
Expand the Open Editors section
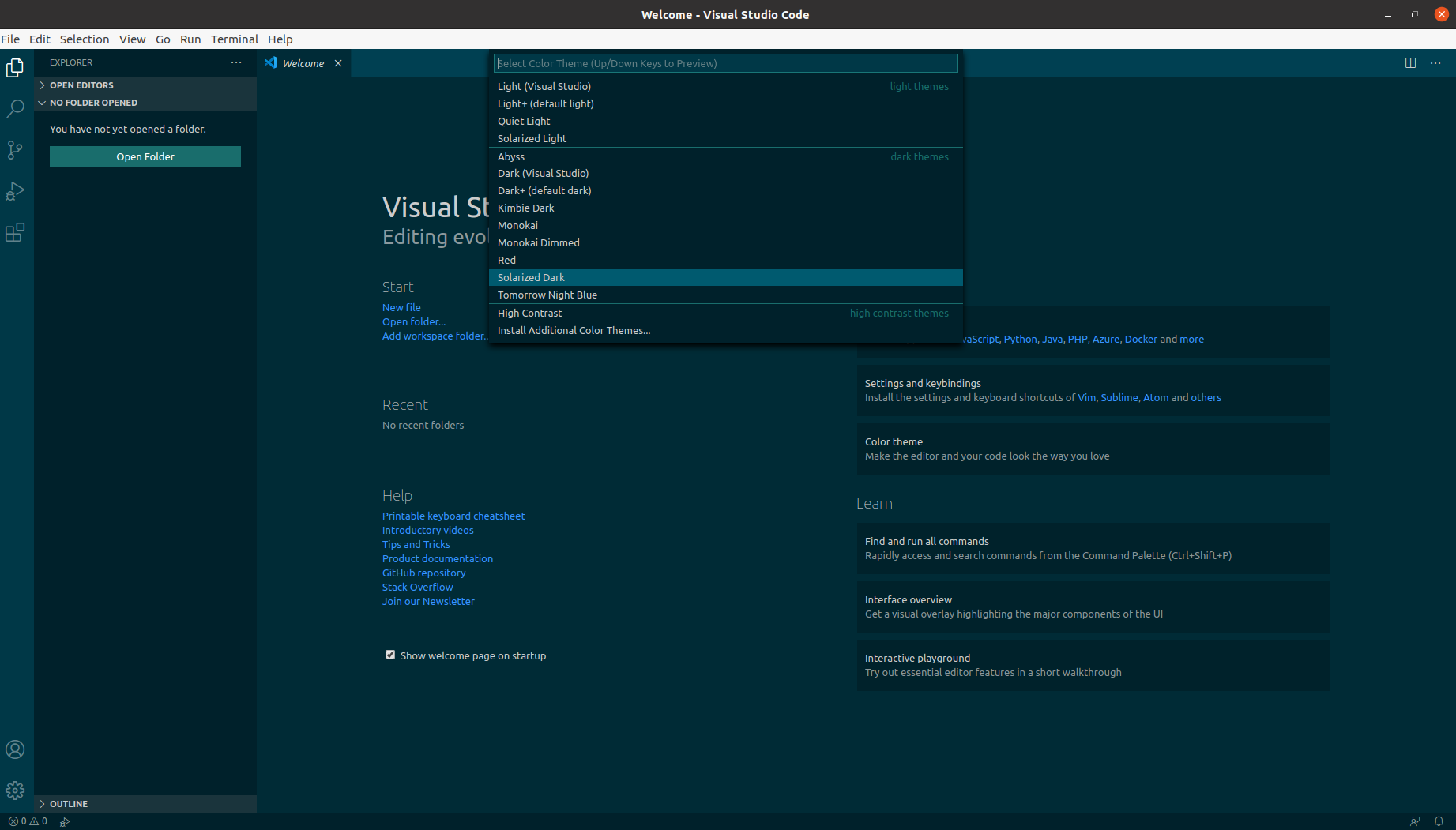pos(145,85)
